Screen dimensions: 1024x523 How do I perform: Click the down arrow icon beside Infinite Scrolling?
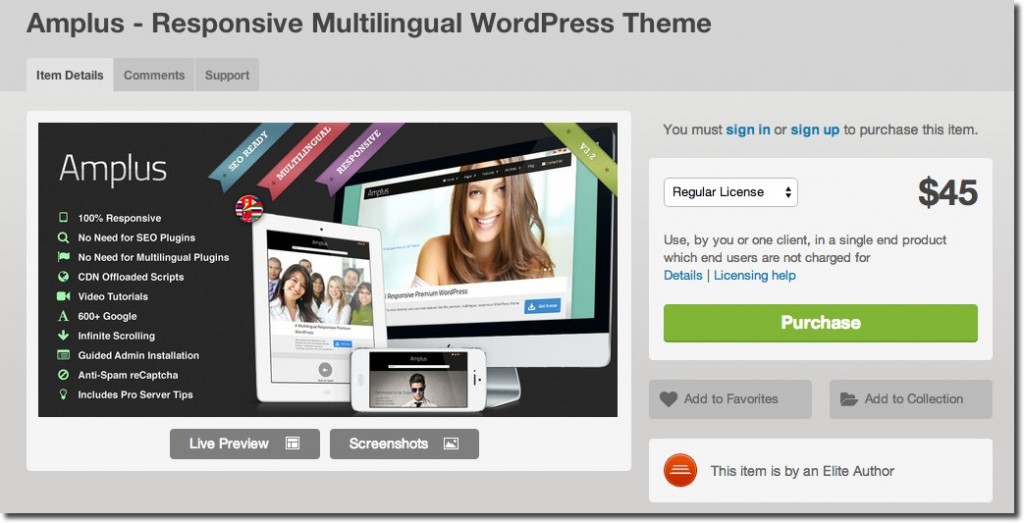click(x=63, y=336)
